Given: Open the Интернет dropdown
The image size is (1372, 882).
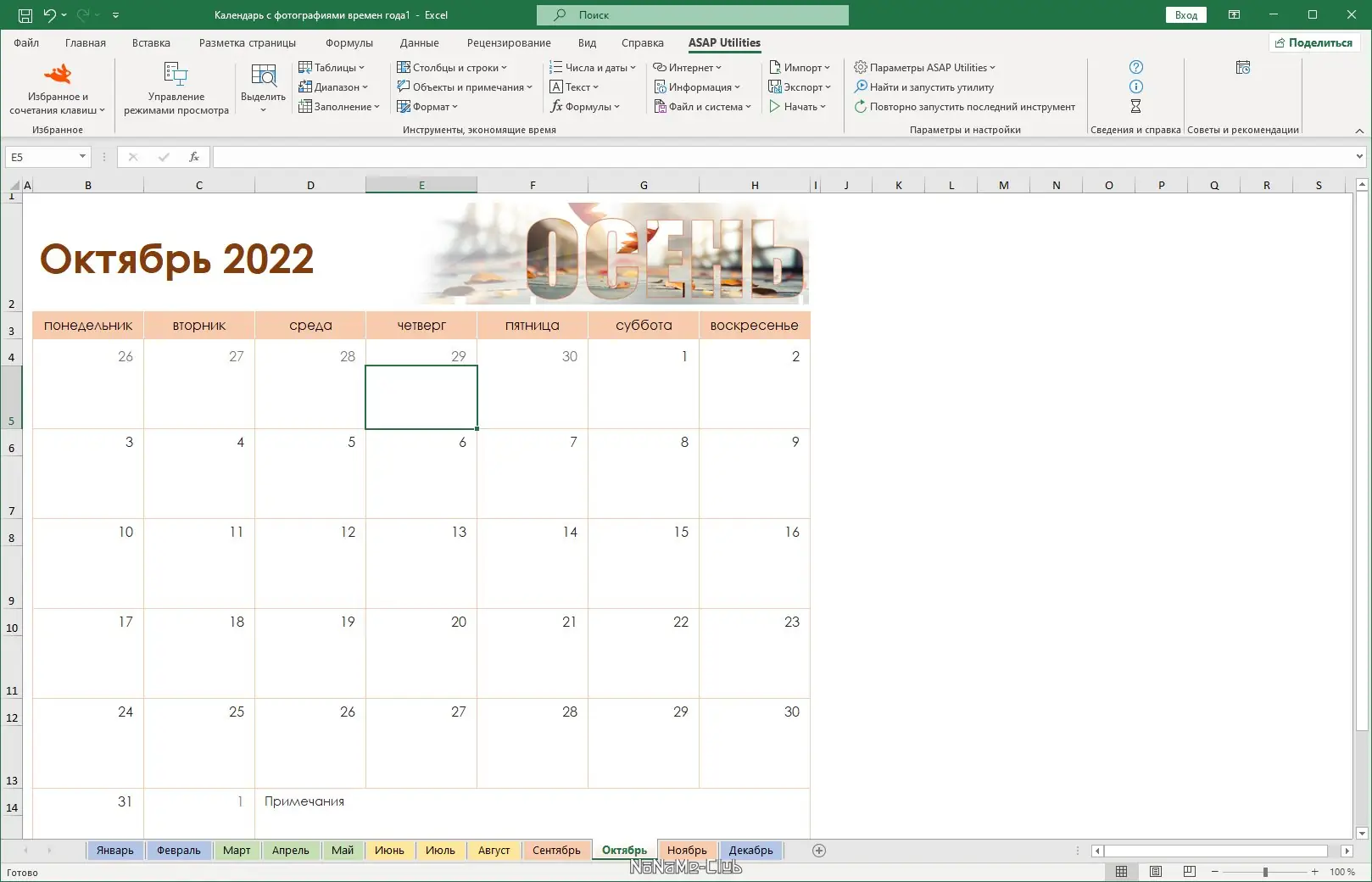Looking at the screenshot, I should 688,67.
